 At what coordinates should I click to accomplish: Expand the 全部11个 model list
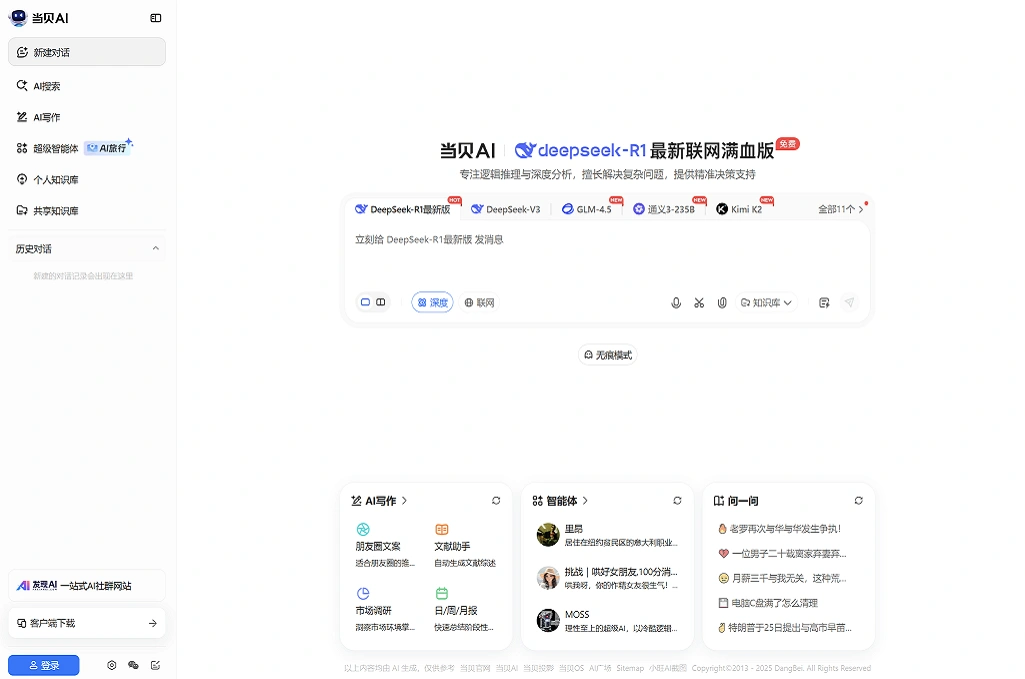coord(840,210)
